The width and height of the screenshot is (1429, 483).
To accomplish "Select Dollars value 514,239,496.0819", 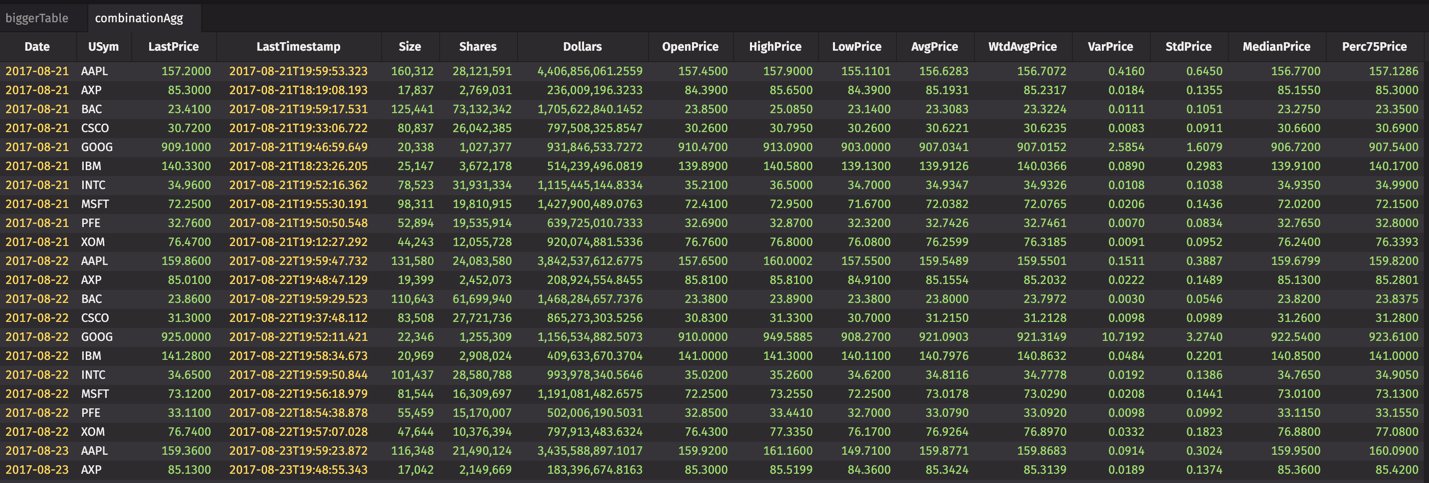I will click(596, 166).
